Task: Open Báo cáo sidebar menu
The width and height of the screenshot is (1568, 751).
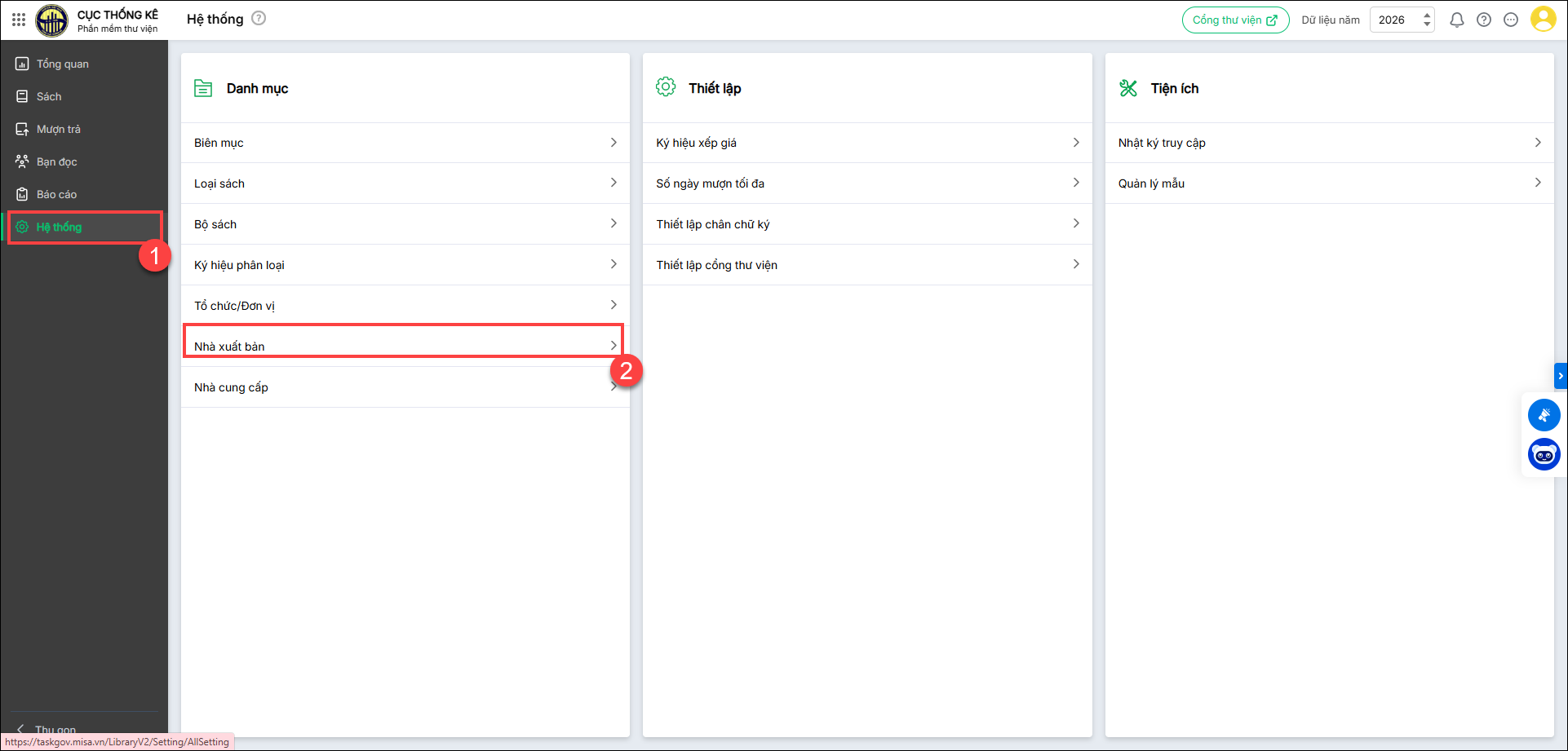Action: pyautogui.click(x=57, y=194)
